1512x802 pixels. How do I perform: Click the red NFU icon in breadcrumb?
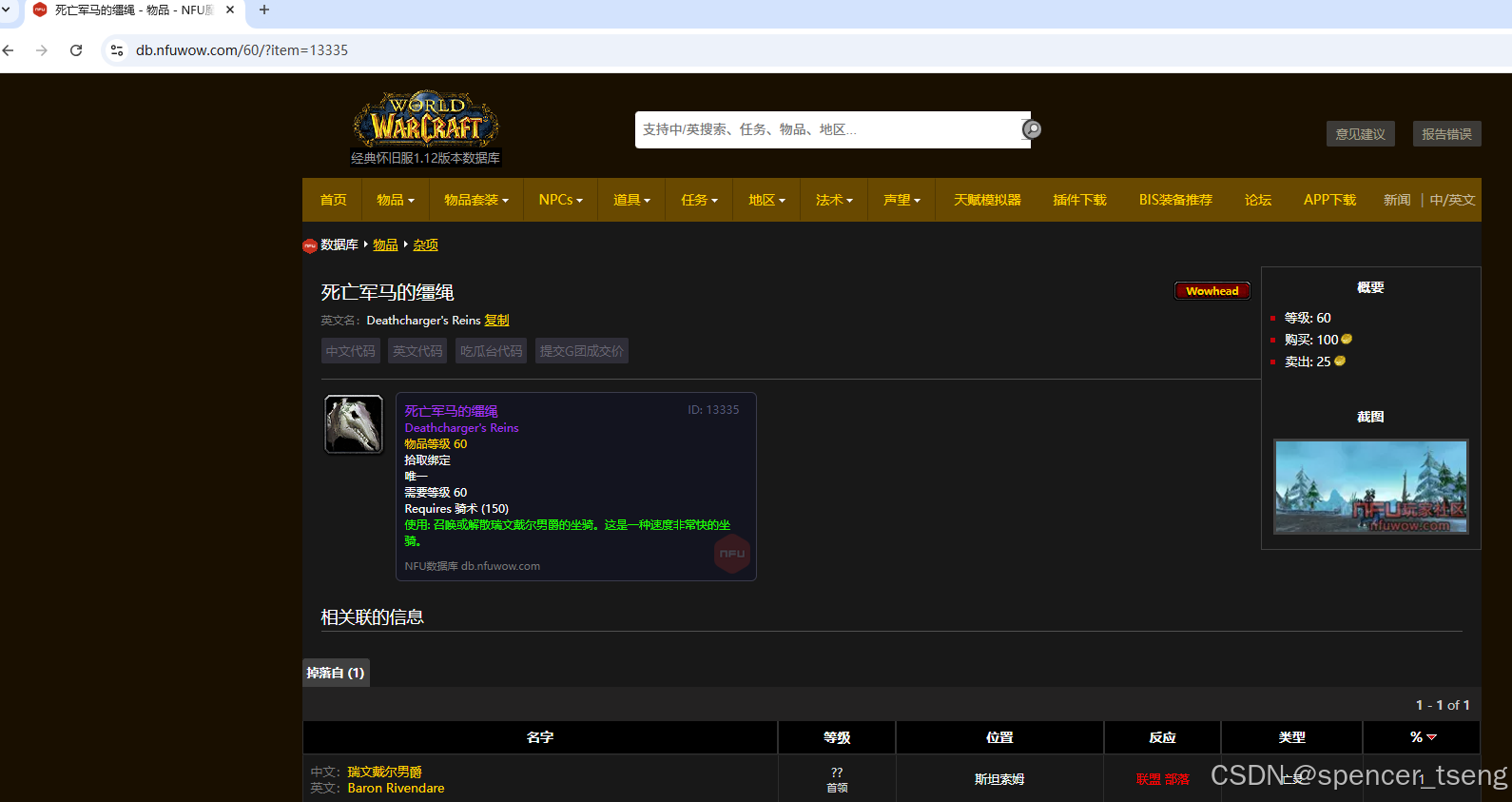click(x=310, y=245)
